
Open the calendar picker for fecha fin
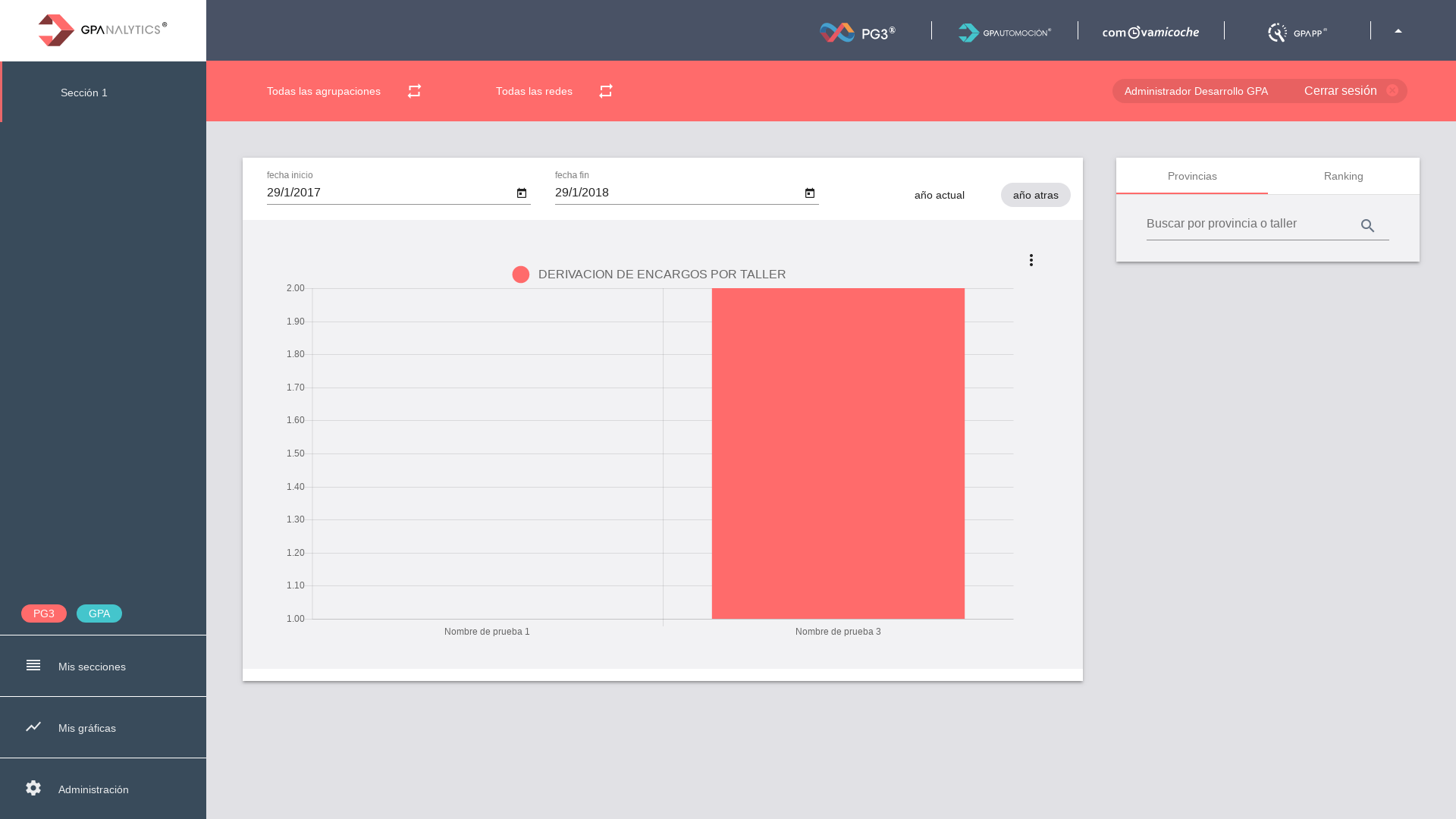(810, 193)
